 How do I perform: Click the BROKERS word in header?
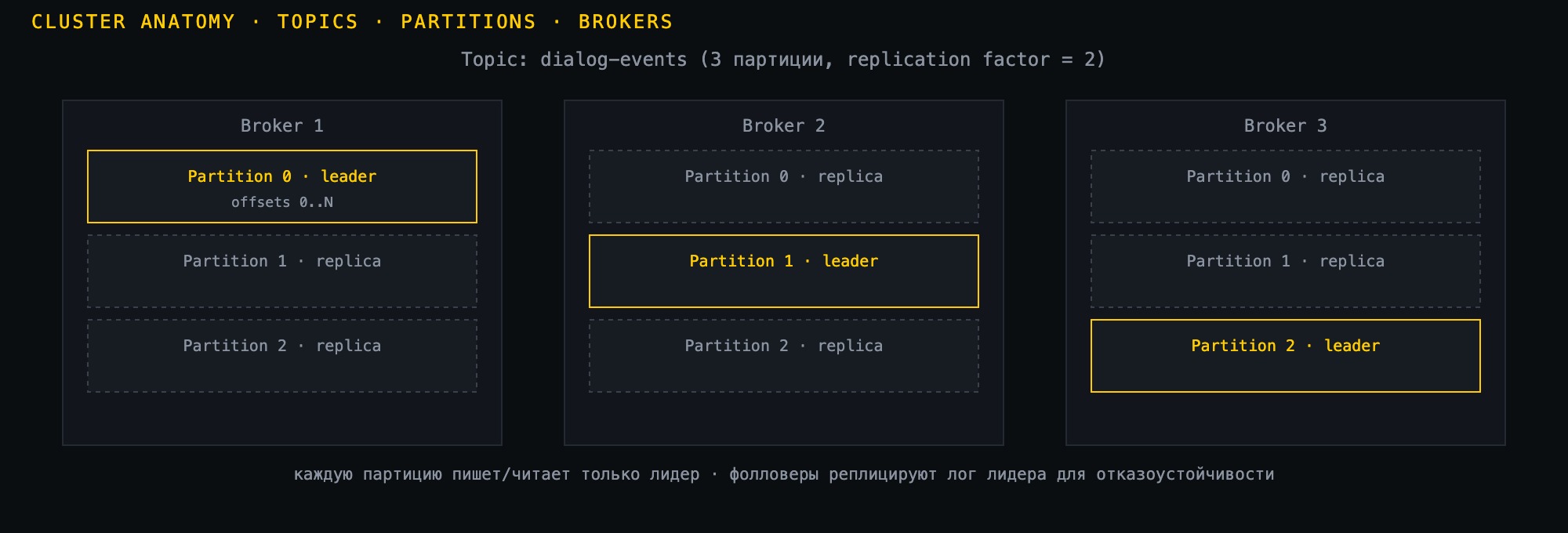[x=626, y=22]
